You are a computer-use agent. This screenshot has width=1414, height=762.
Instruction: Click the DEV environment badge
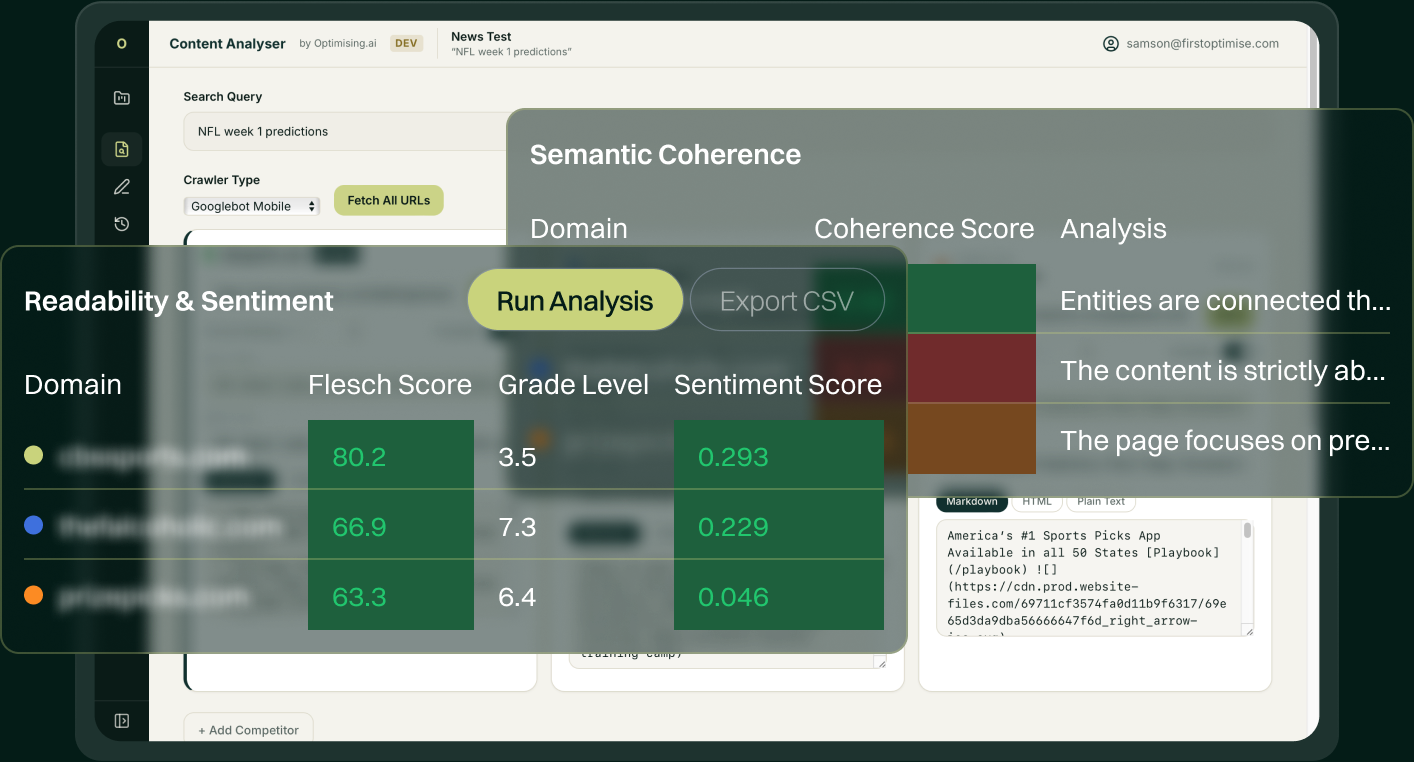(406, 44)
